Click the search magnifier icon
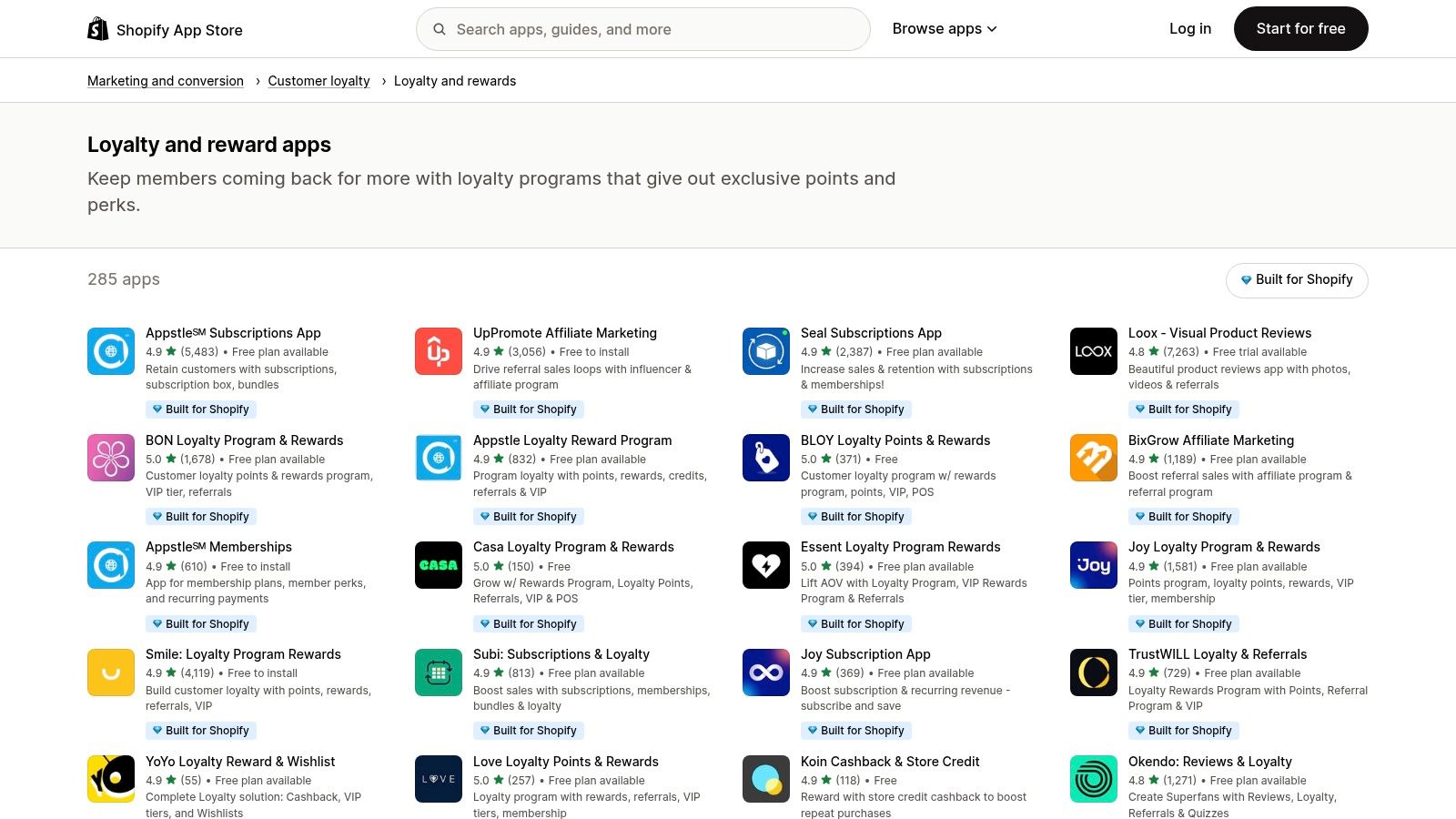The image size is (1456, 819). pyautogui.click(x=440, y=28)
